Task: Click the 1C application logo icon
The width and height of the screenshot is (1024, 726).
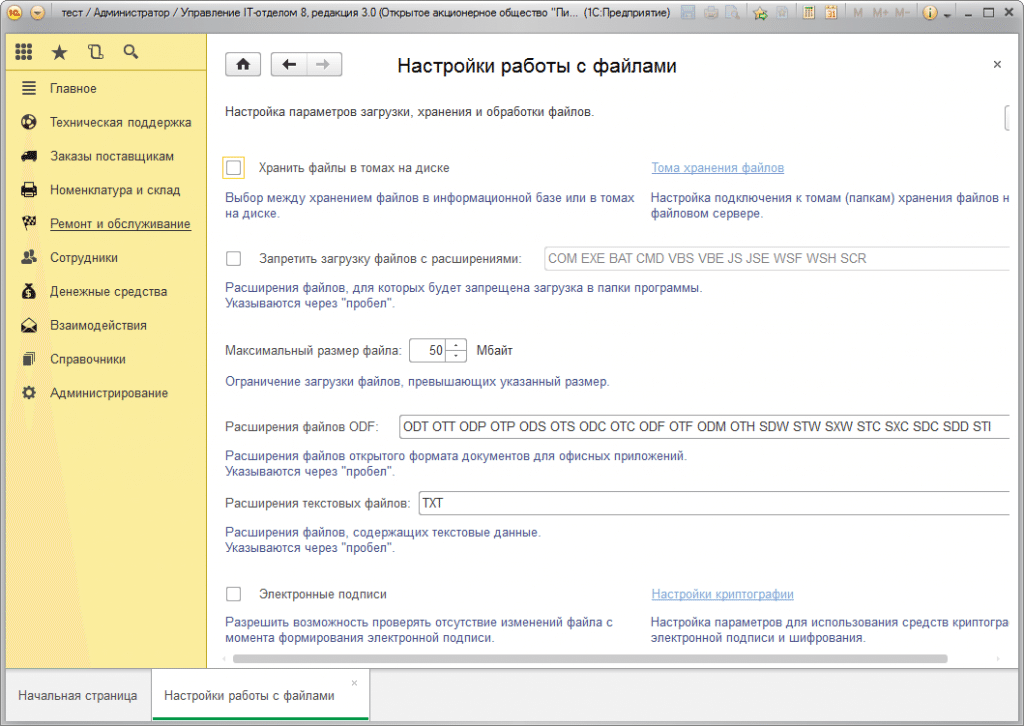Action: [x=14, y=12]
